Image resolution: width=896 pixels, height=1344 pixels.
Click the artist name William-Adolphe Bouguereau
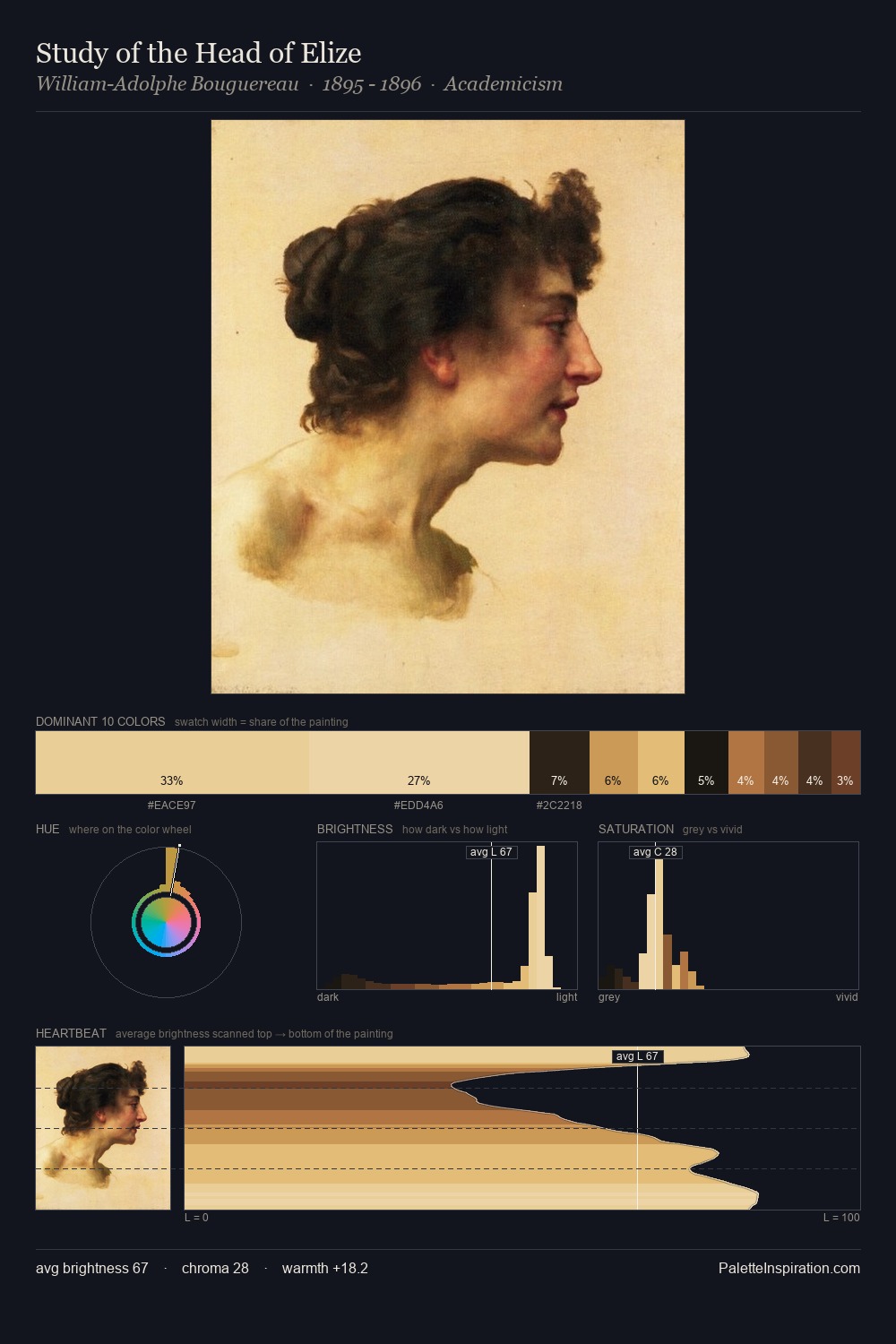click(168, 84)
